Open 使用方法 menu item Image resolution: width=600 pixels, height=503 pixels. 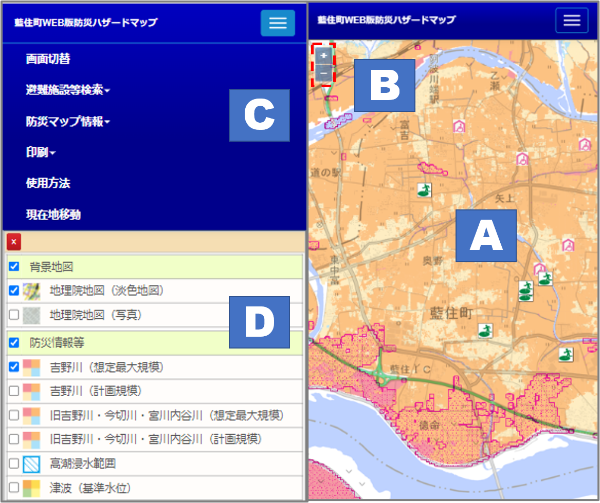click(48, 183)
